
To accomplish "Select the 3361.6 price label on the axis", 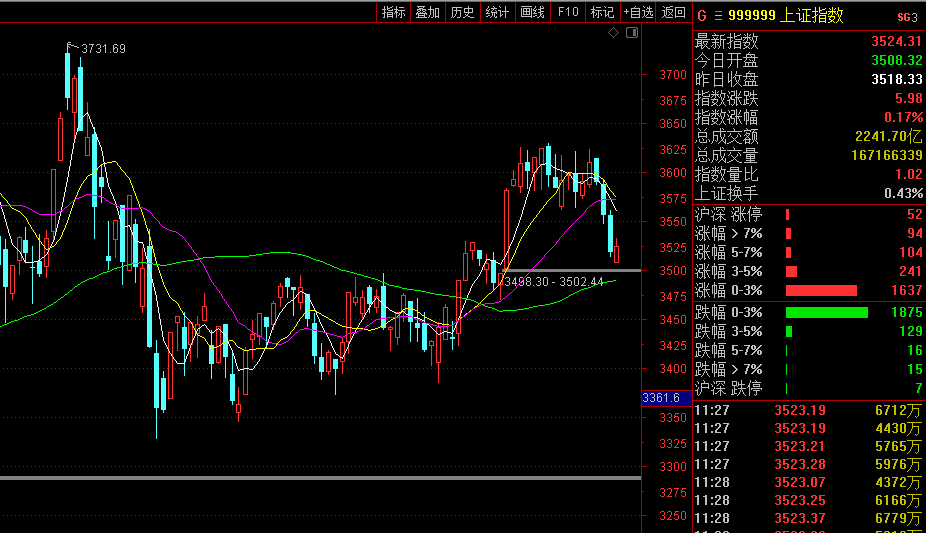I will pyautogui.click(x=661, y=398).
